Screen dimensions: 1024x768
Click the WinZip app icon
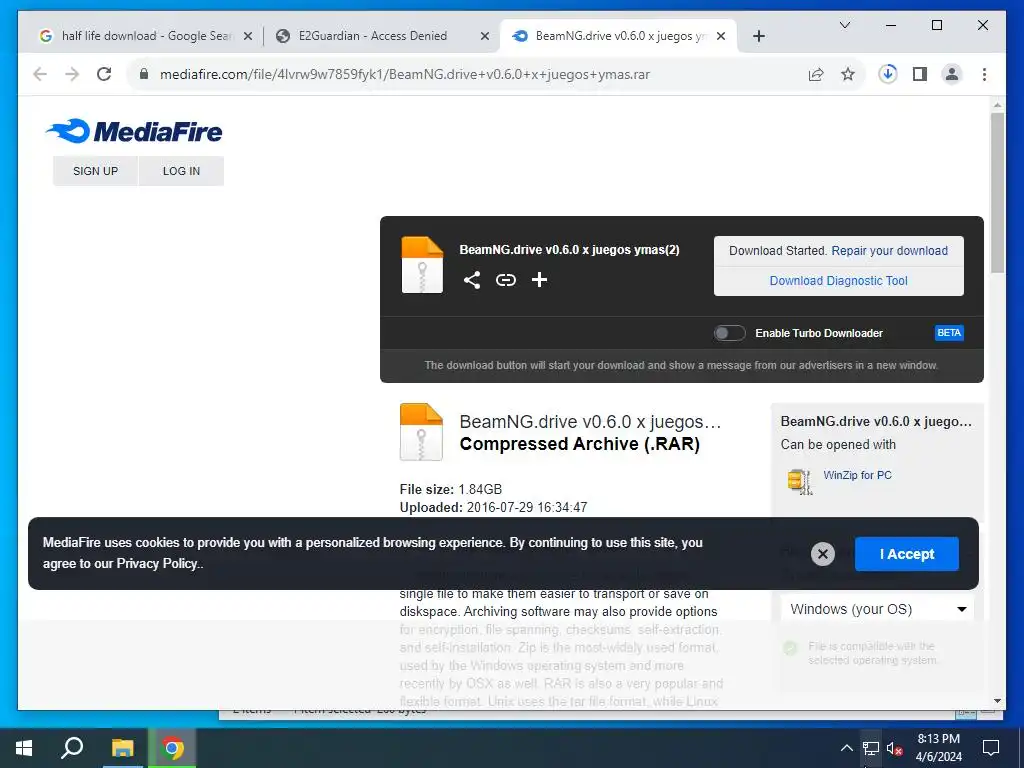tap(799, 481)
